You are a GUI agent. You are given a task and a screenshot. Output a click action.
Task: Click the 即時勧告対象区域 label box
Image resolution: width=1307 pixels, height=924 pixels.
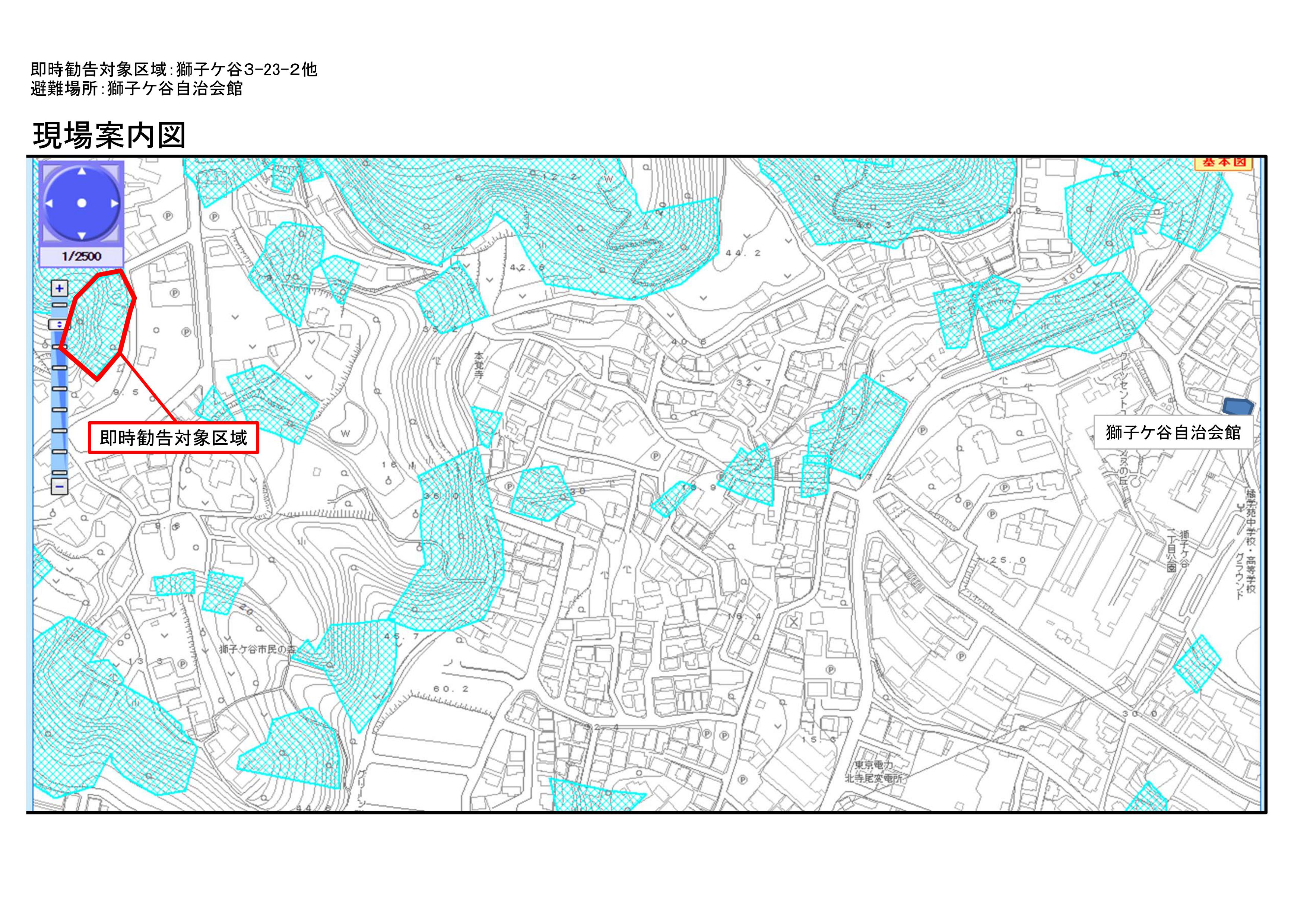pyautogui.click(x=173, y=438)
